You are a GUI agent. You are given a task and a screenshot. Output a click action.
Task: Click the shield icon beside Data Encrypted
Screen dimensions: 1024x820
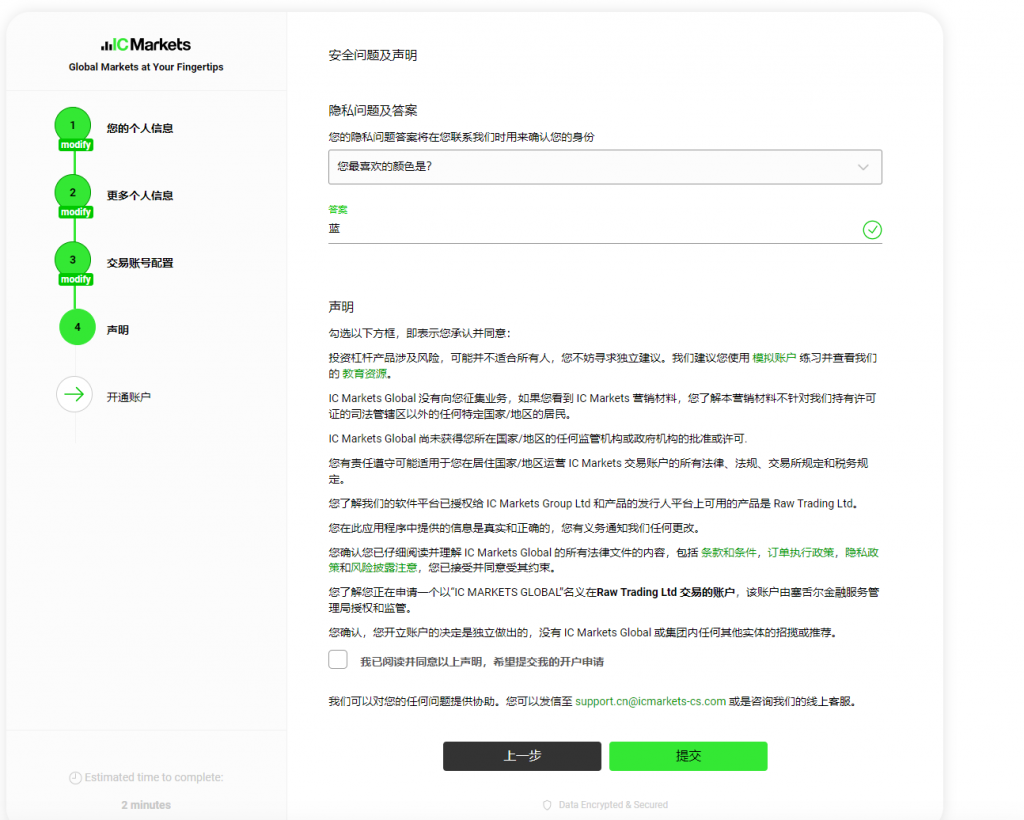pos(547,805)
